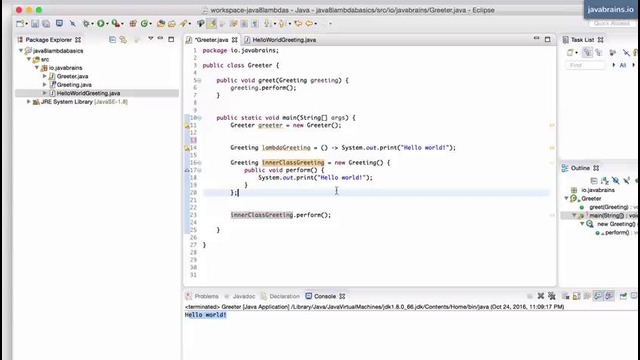Open dropdown next to New wizard icon
The width and height of the screenshot is (640, 360).
click(x=27, y=24)
